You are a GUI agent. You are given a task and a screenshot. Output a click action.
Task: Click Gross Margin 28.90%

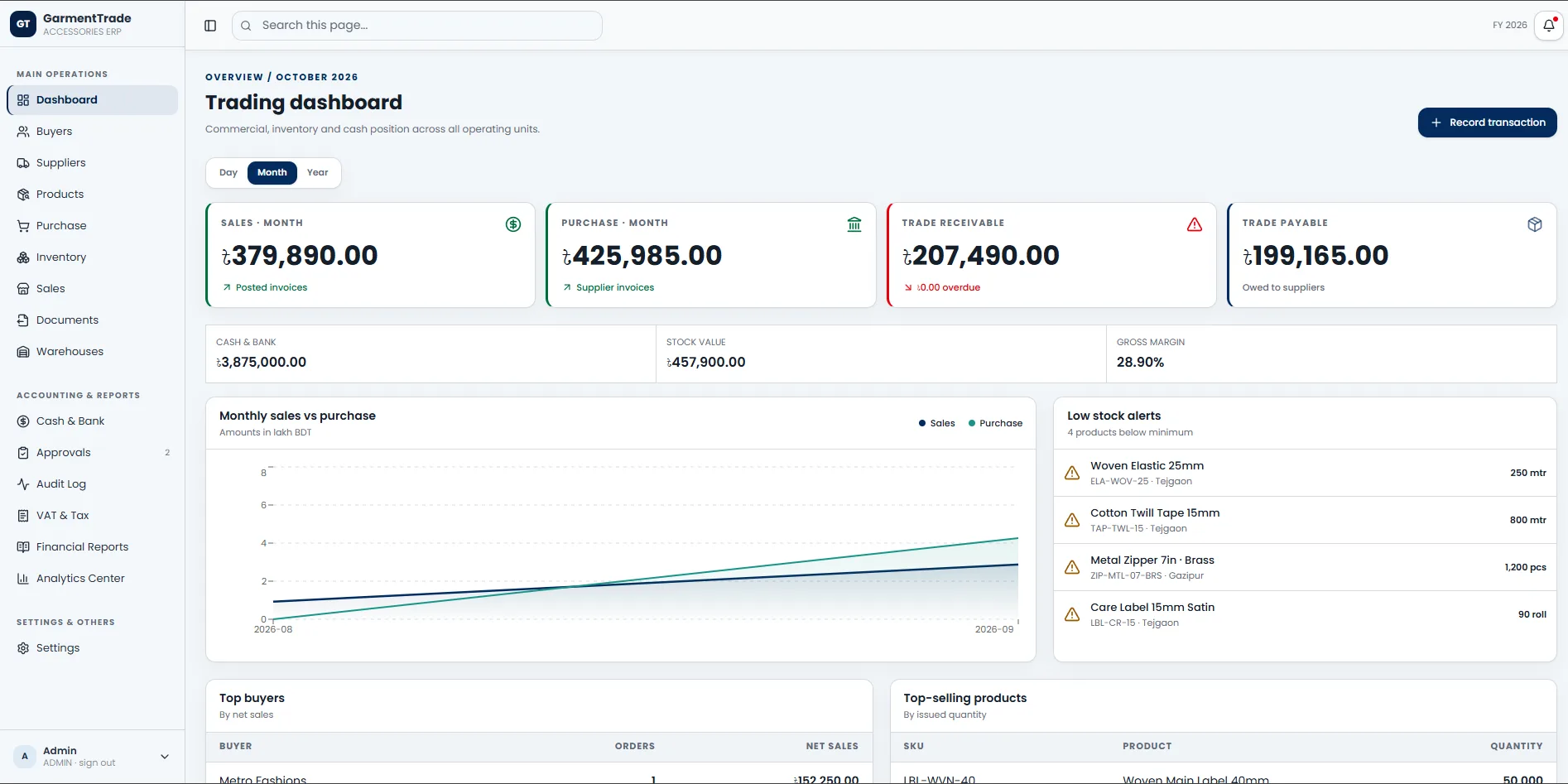tap(1140, 363)
